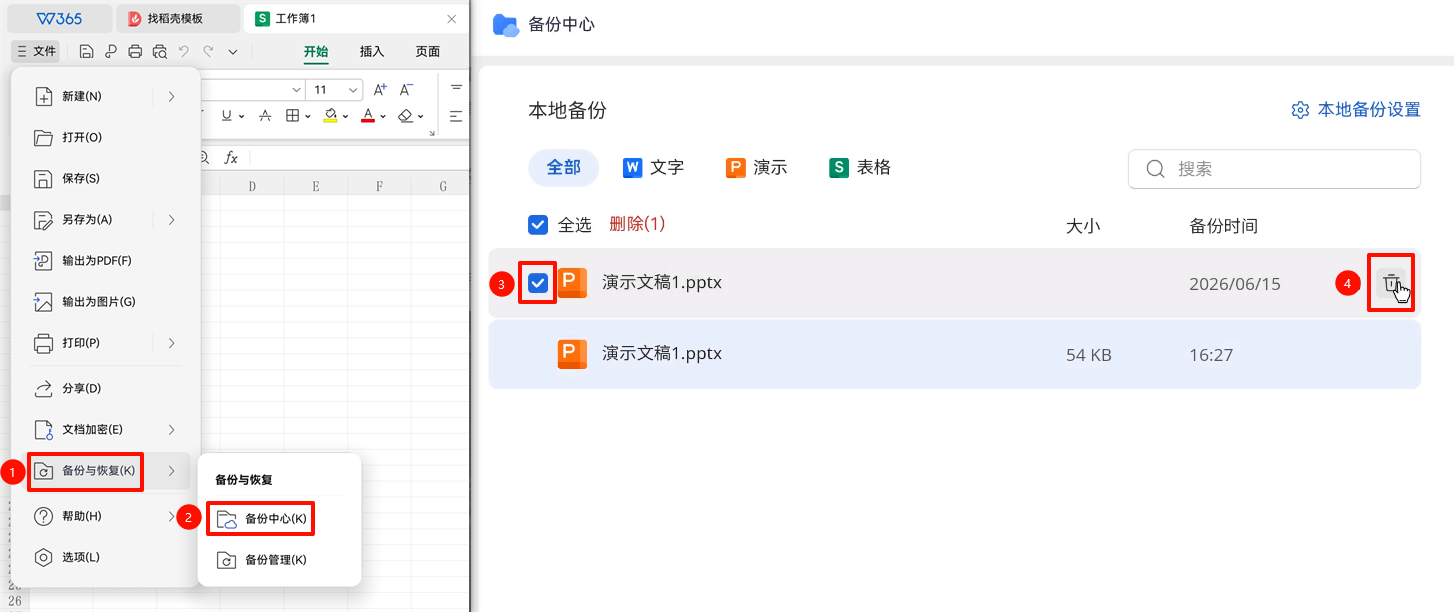Image resolution: width=1454 pixels, height=612 pixels.
Task: Open 本地备份设置 settings link
Action: coord(1356,110)
